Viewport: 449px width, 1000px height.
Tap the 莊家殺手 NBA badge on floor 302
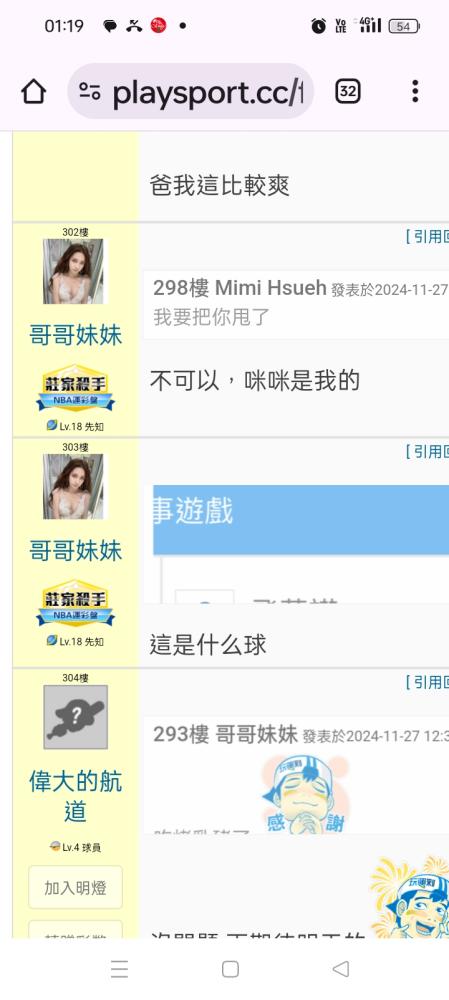pyautogui.click(x=75, y=388)
